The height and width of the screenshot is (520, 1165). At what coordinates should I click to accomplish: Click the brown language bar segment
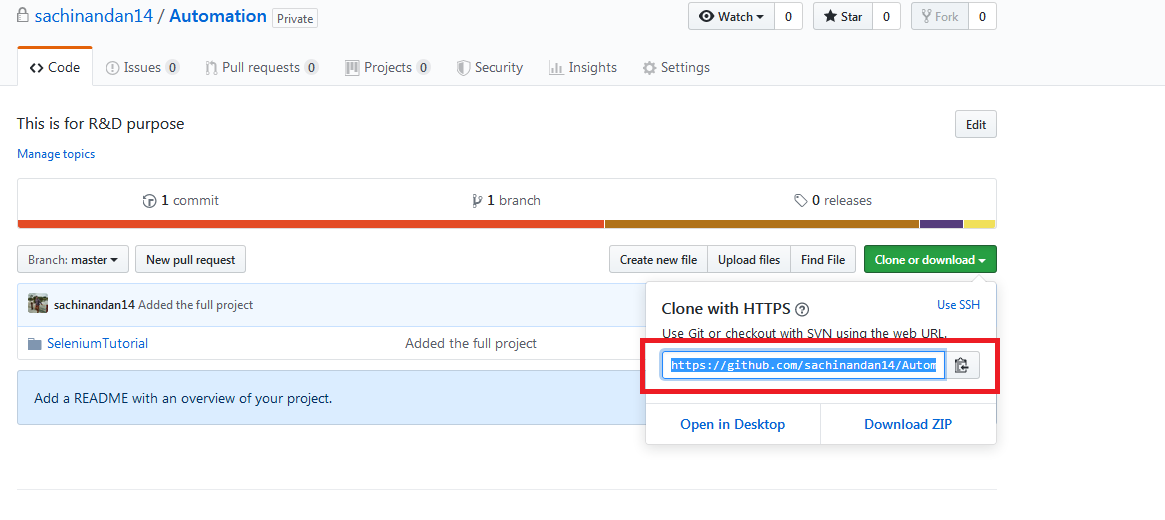tap(762, 224)
